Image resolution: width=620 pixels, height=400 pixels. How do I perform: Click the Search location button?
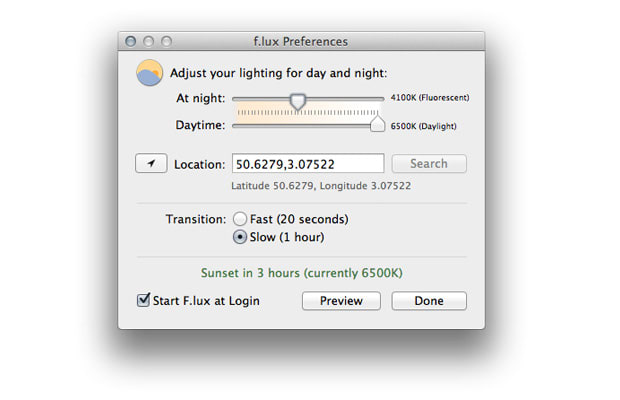coord(429,164)
